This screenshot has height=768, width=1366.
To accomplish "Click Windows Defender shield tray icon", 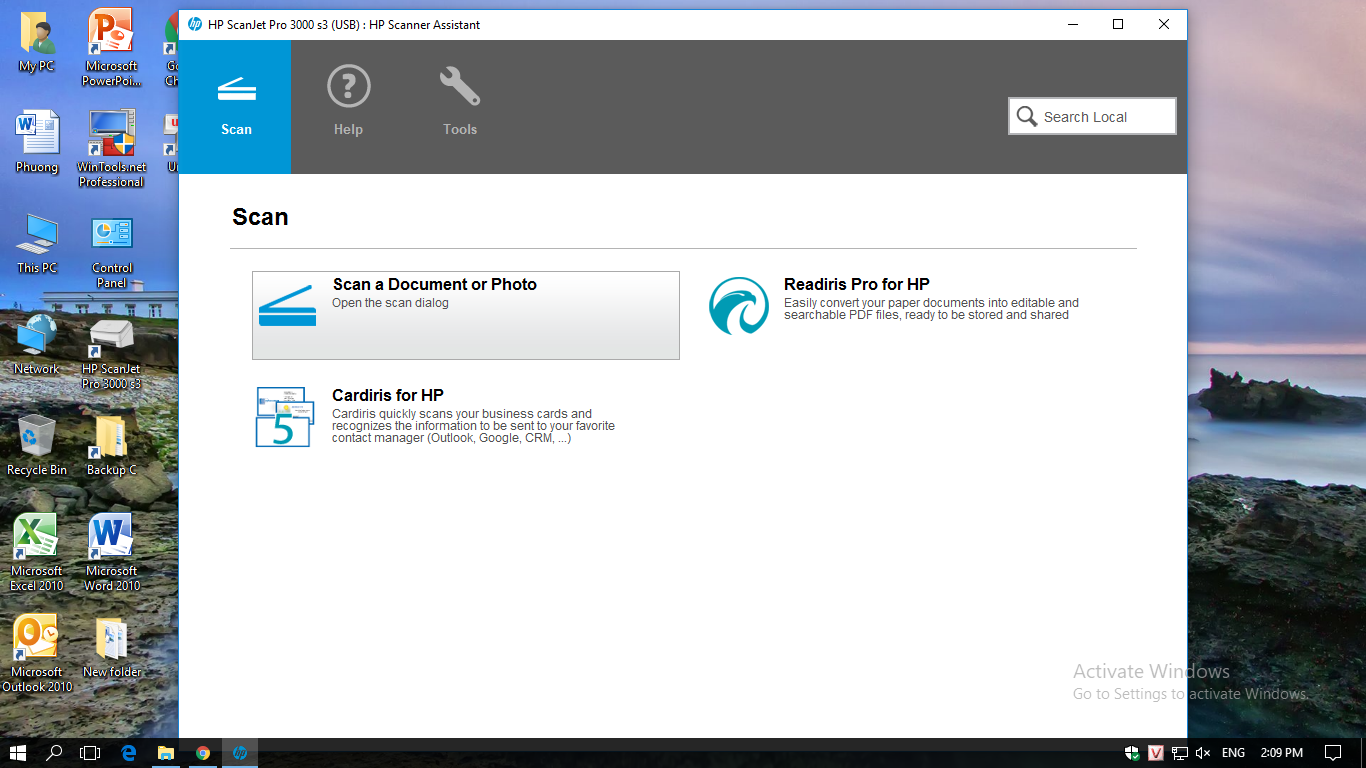I will 1132,753.
